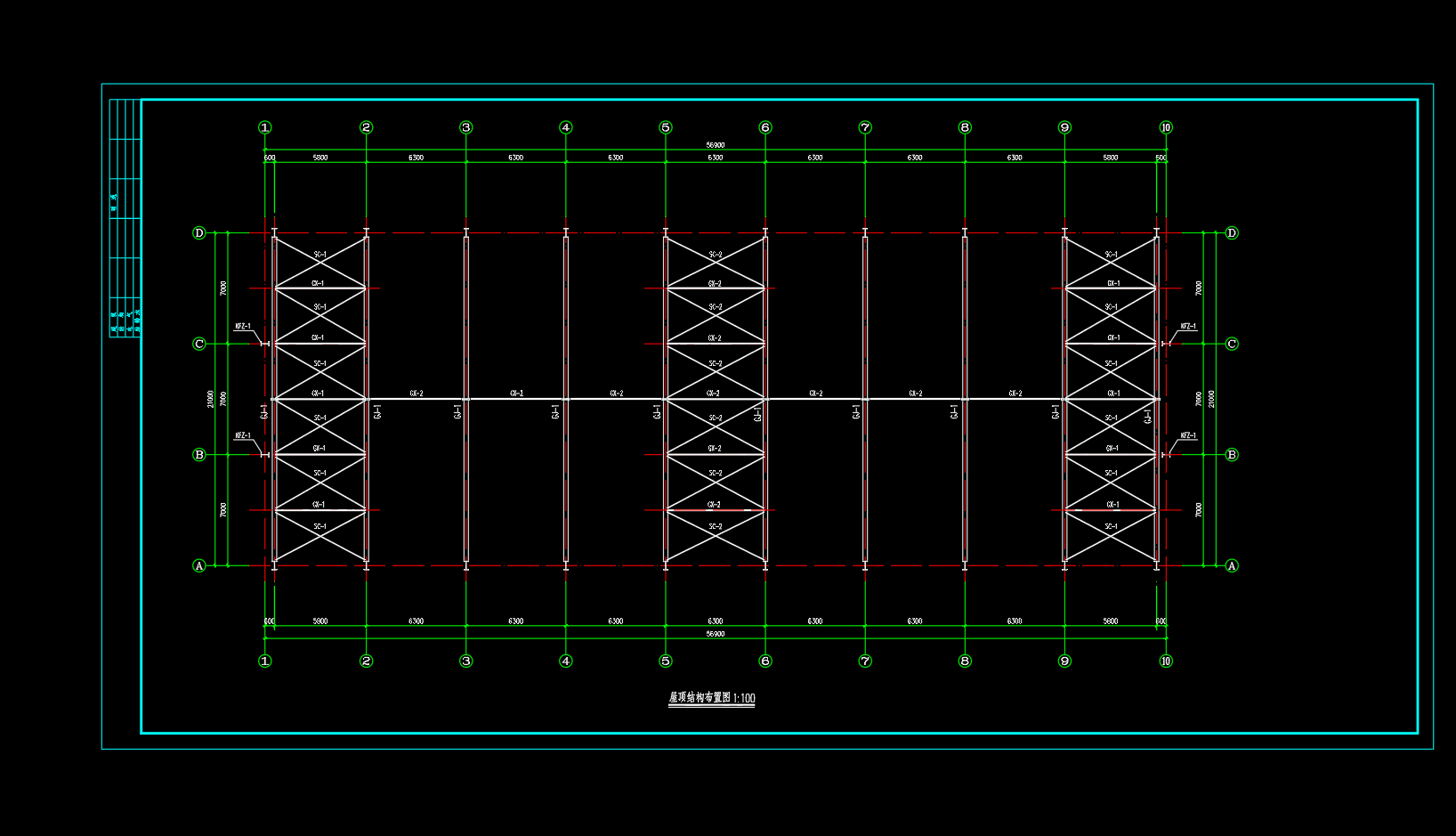Click the title block strip at the sheet's left edge
The width and height of the screenshot is (1456, 836).
(x=125, y=218)
